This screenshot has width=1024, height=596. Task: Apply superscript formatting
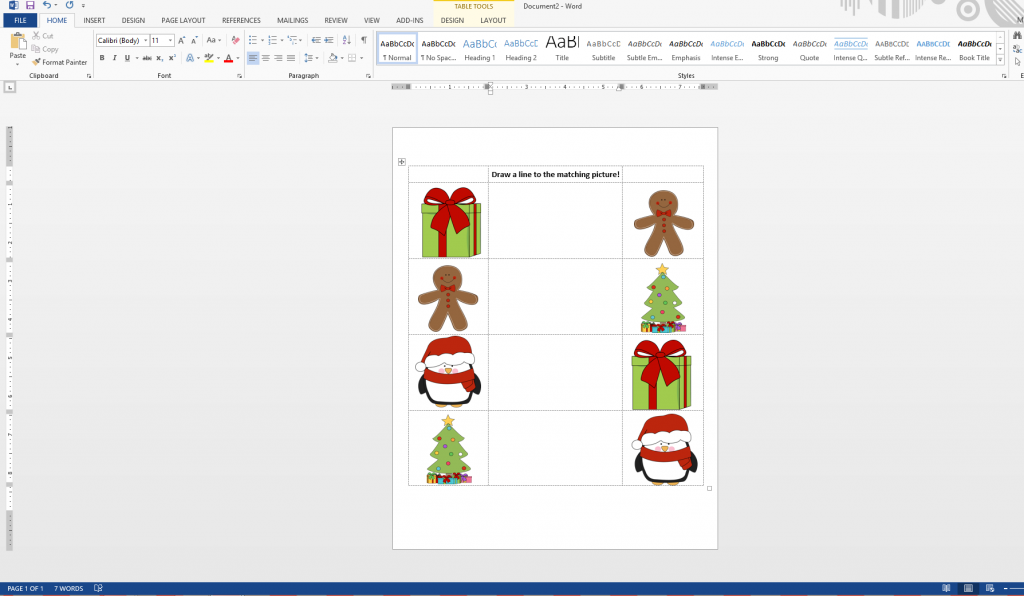[172, 58]
